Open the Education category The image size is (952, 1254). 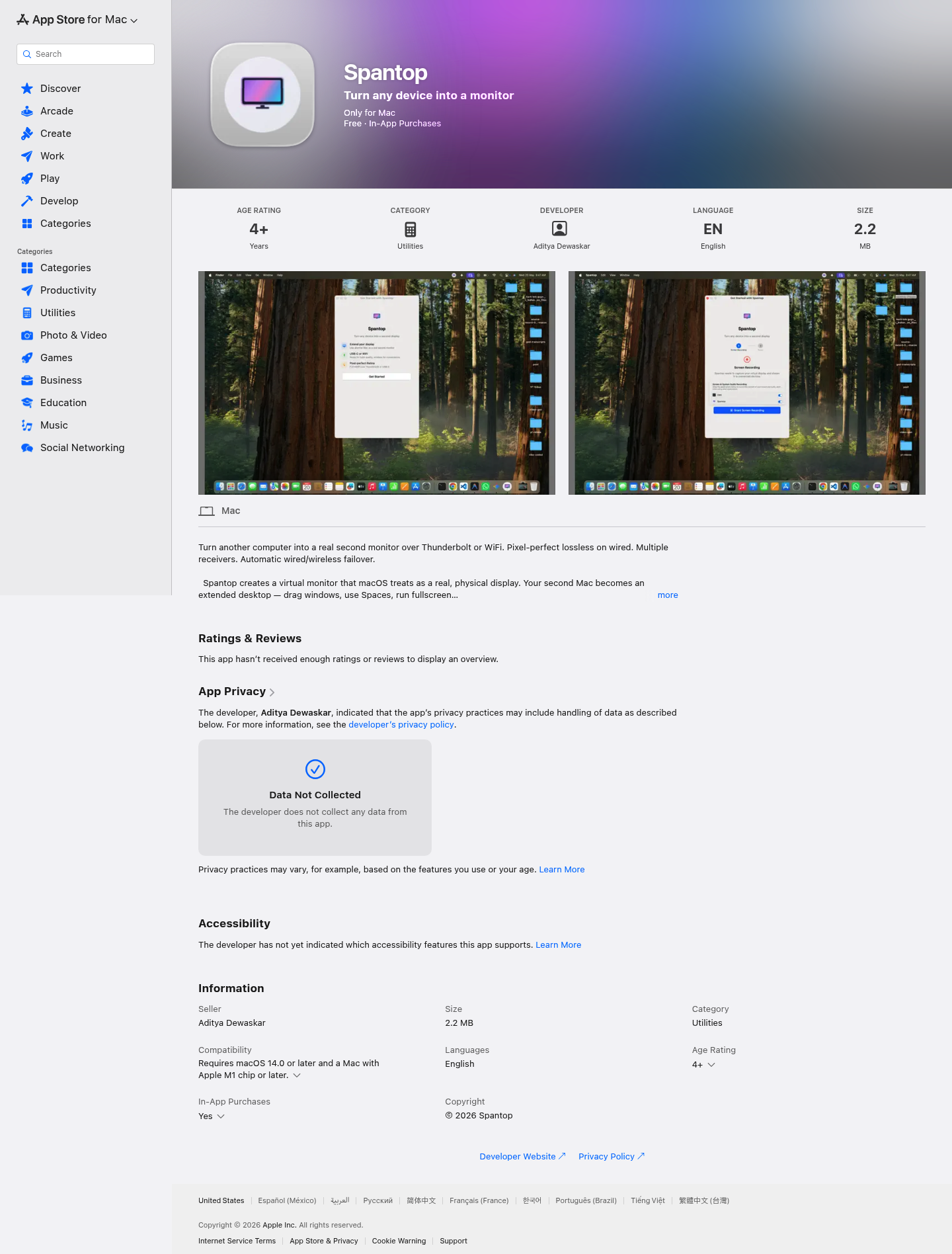[x=63, y=403]
